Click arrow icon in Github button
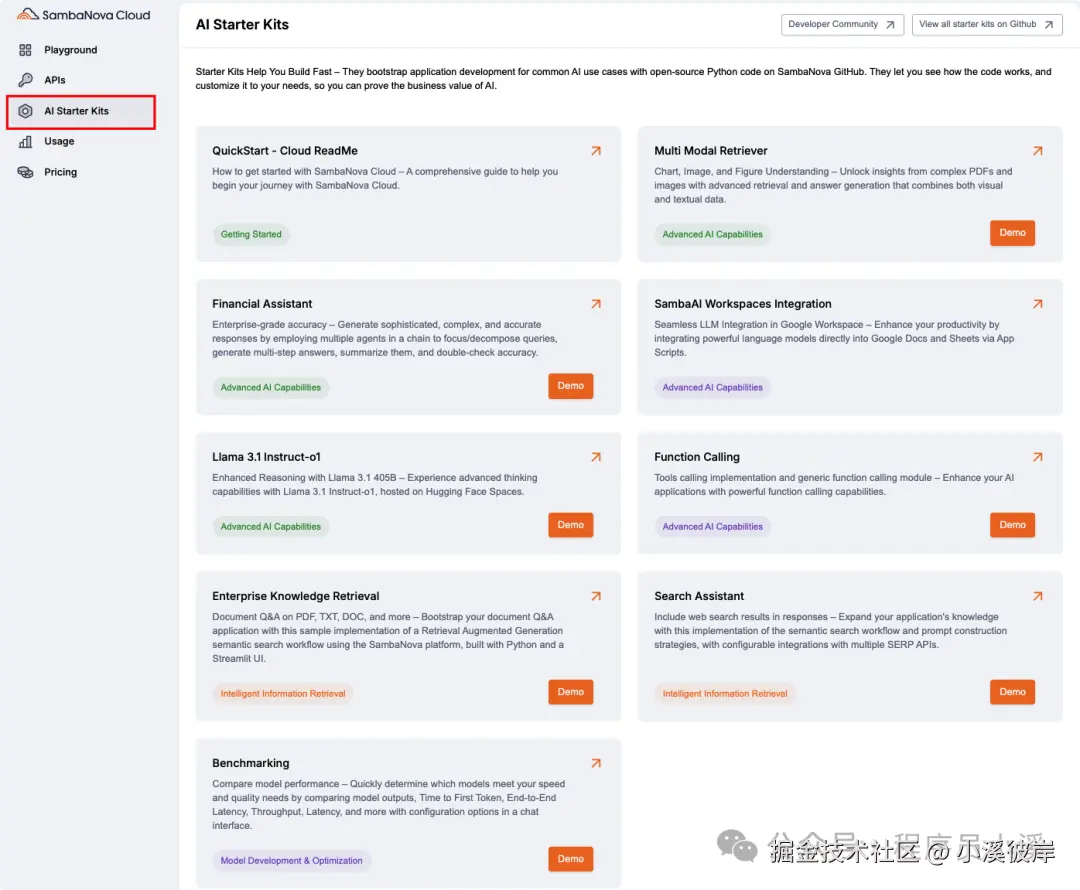Screen dimensions: 1080x890 tap(1048, 24)
